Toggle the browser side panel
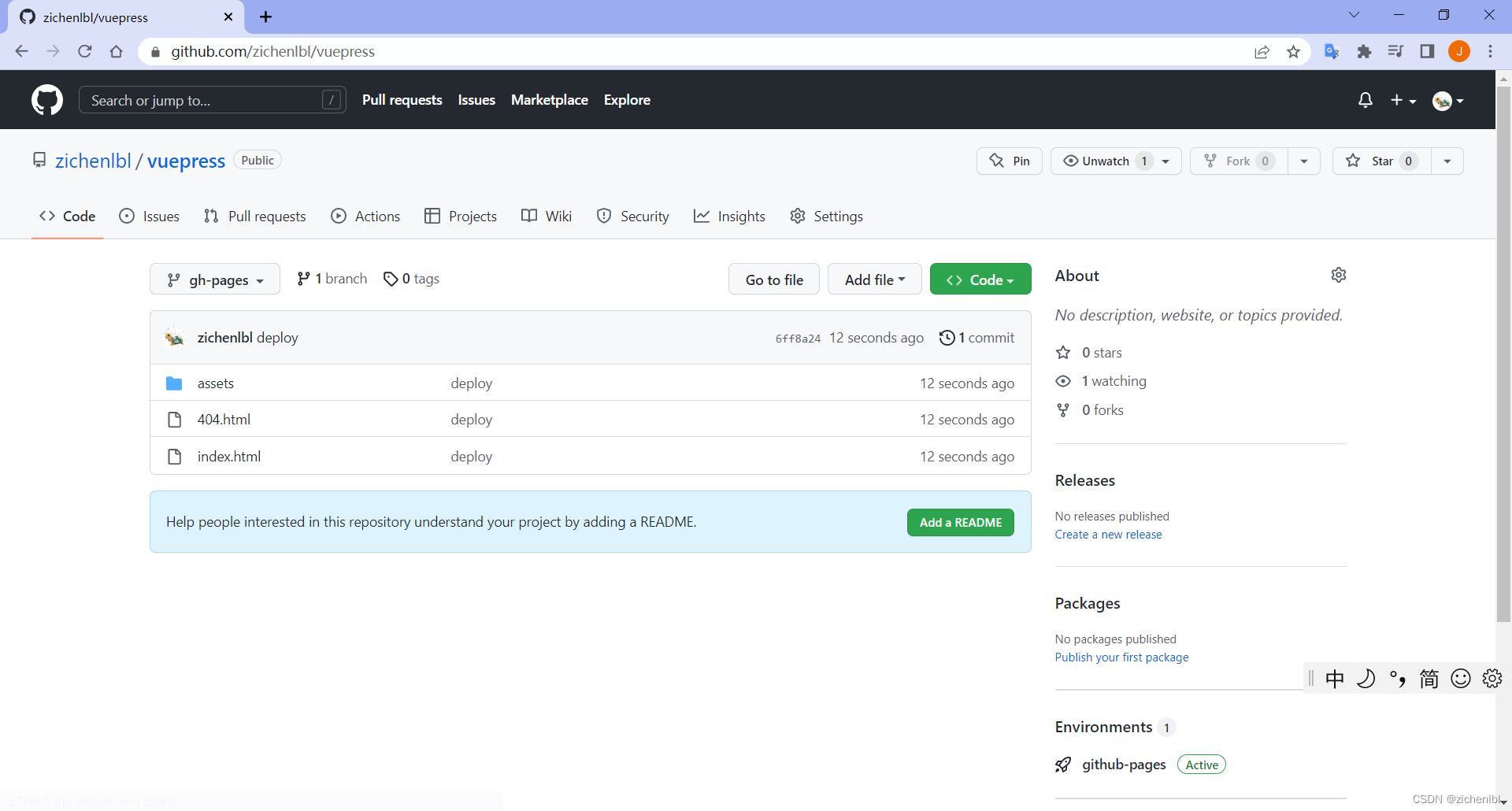Screen dimensions: 1512x811 pyautogui.click(x=1427, y=51)
